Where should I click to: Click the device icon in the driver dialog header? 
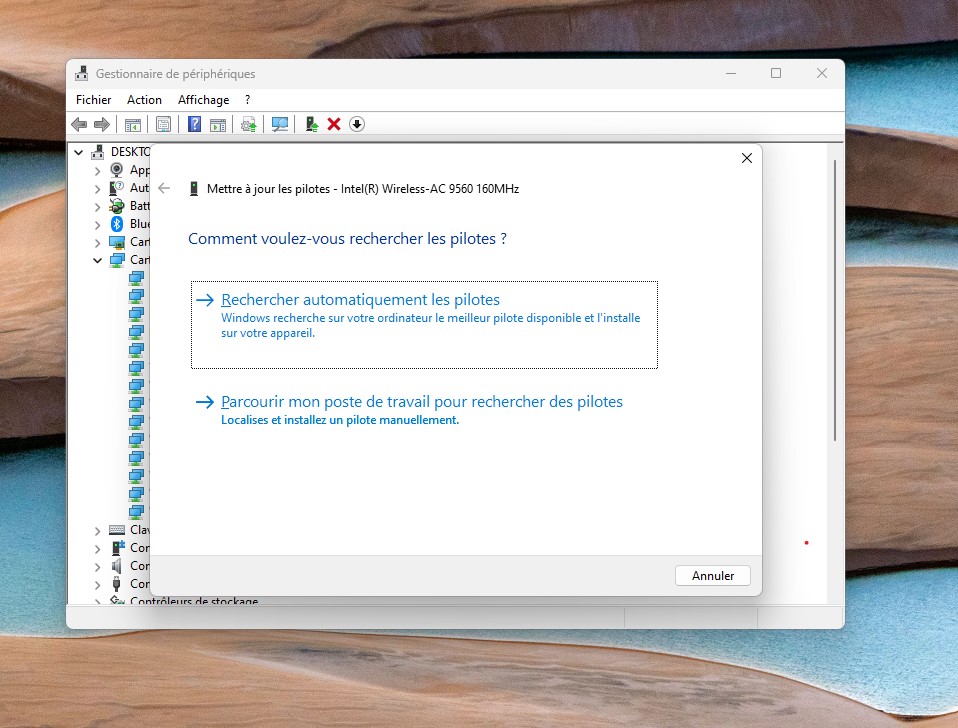point(194,189)
